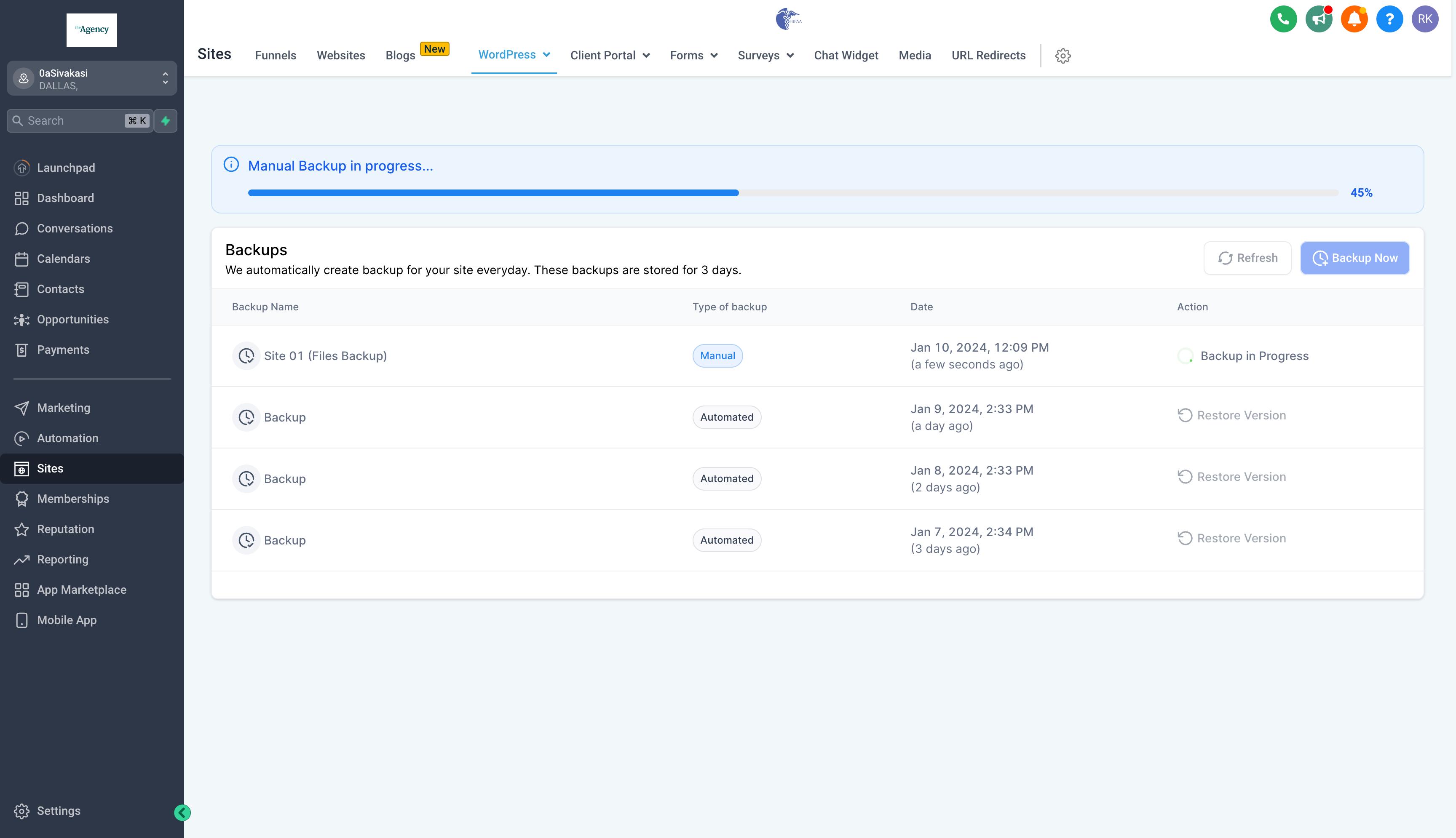Viewport: 1456px width, 838px height.
Task: Toggle the sidebar collapse arrow button
Action: click(x=183, y=812)
